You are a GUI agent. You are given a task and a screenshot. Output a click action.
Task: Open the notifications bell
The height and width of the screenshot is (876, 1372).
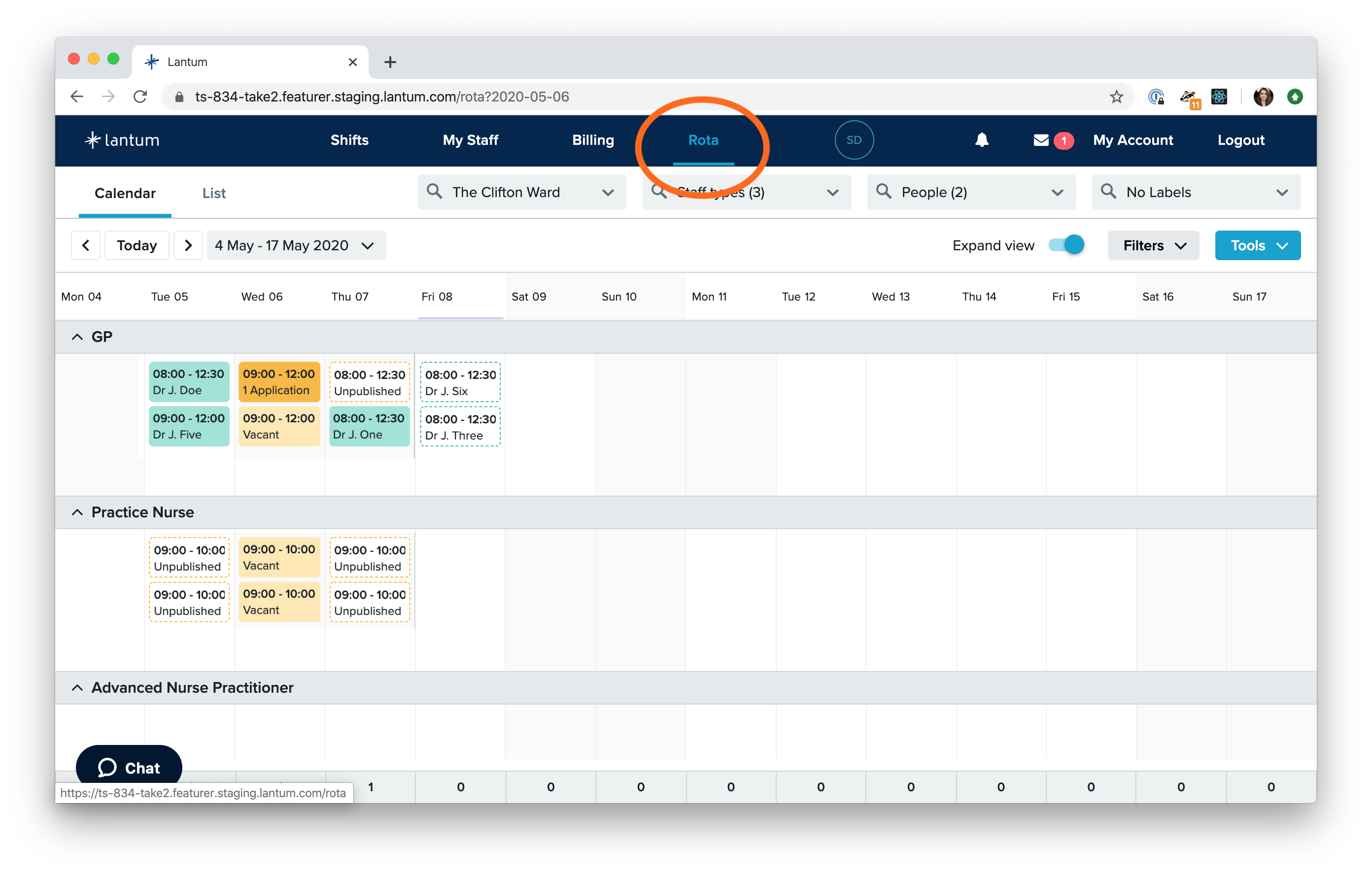(981, 140)
